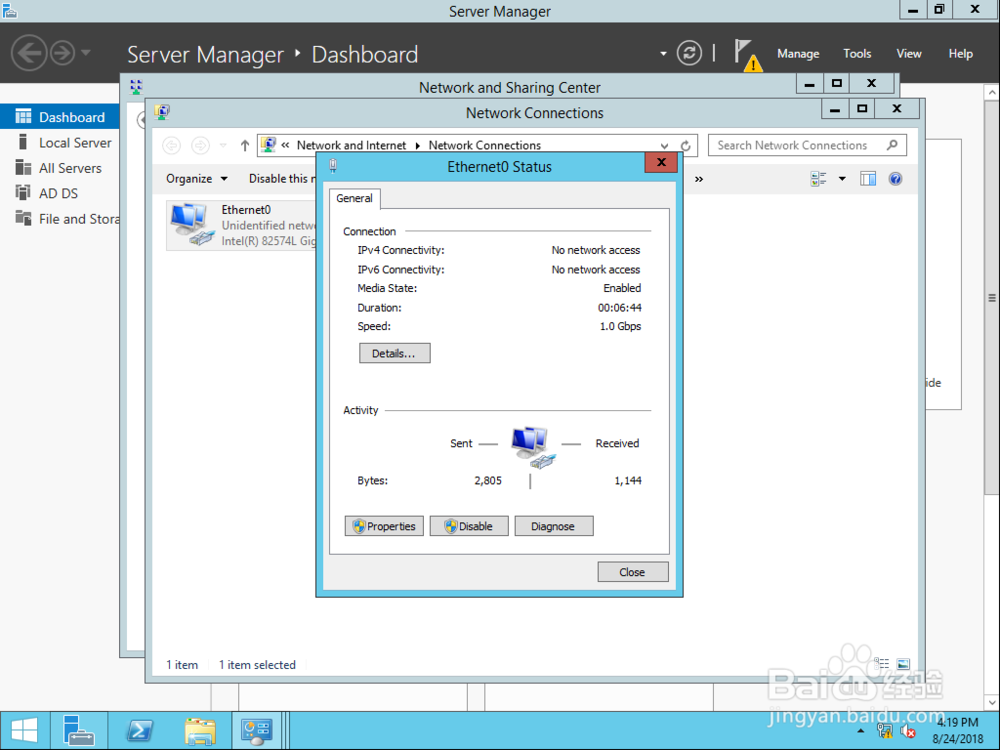Click the muted volume tray icon

[908, 731]
